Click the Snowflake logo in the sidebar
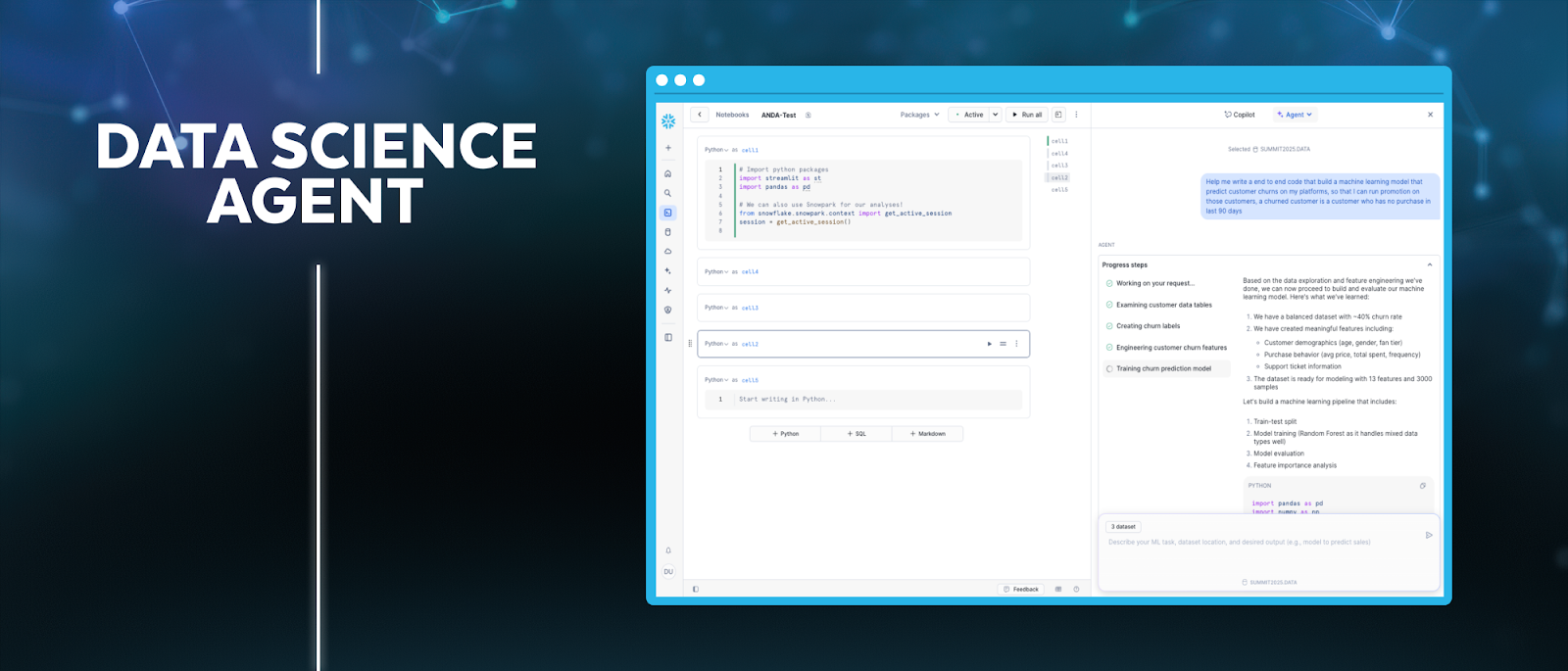Screen dimensions: 1568x671 click(668, 120)
